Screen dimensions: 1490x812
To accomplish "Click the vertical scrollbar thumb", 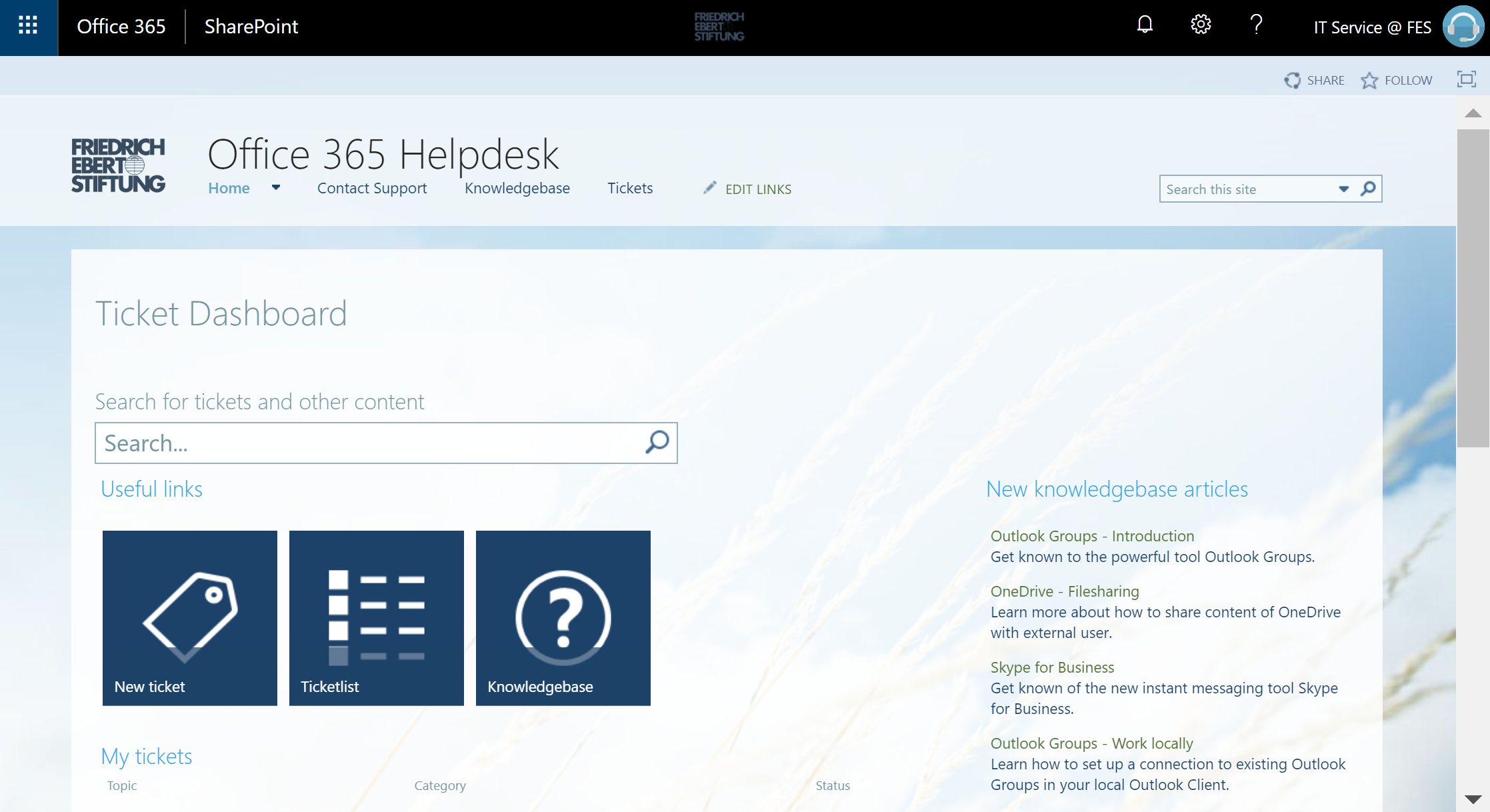I will point(1473,288).
